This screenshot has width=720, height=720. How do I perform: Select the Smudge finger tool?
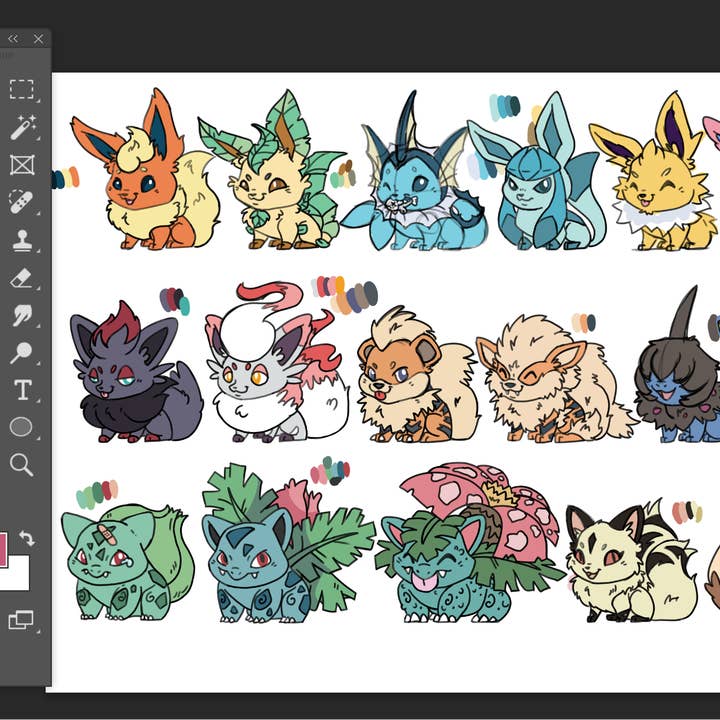tap(21, 316)
